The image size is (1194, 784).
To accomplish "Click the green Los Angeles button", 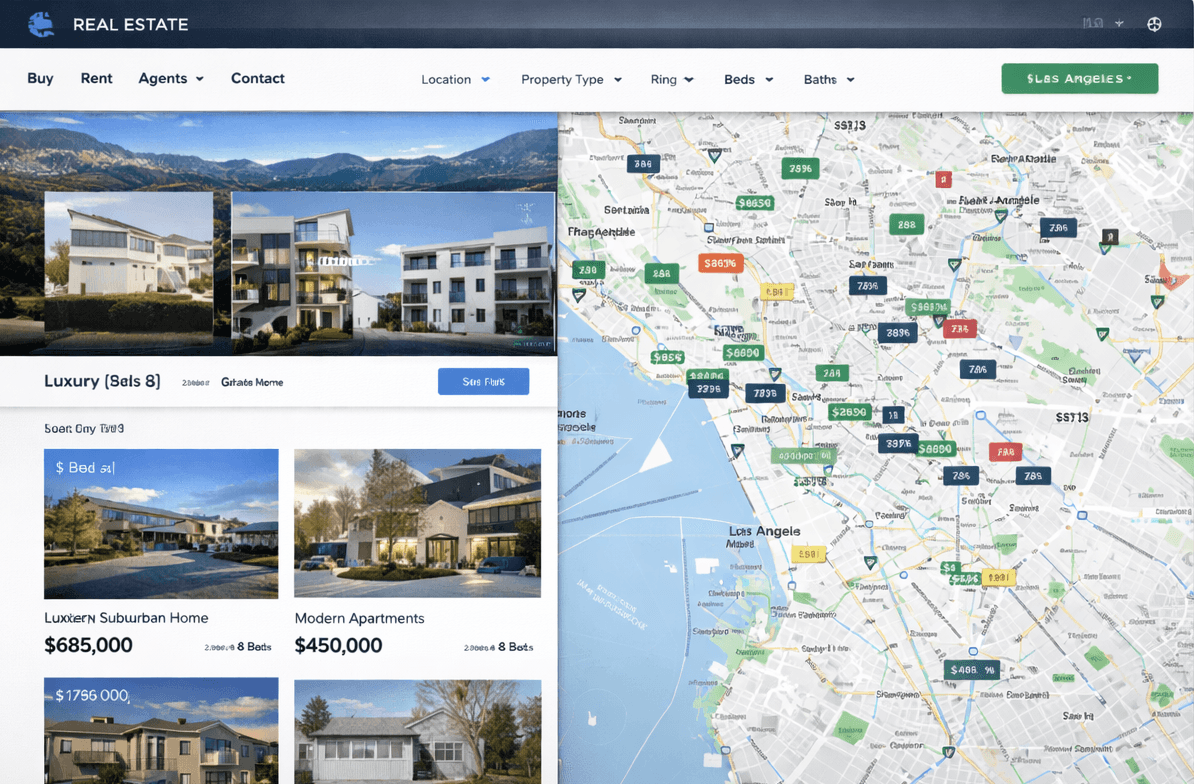I will (1079, 78).
